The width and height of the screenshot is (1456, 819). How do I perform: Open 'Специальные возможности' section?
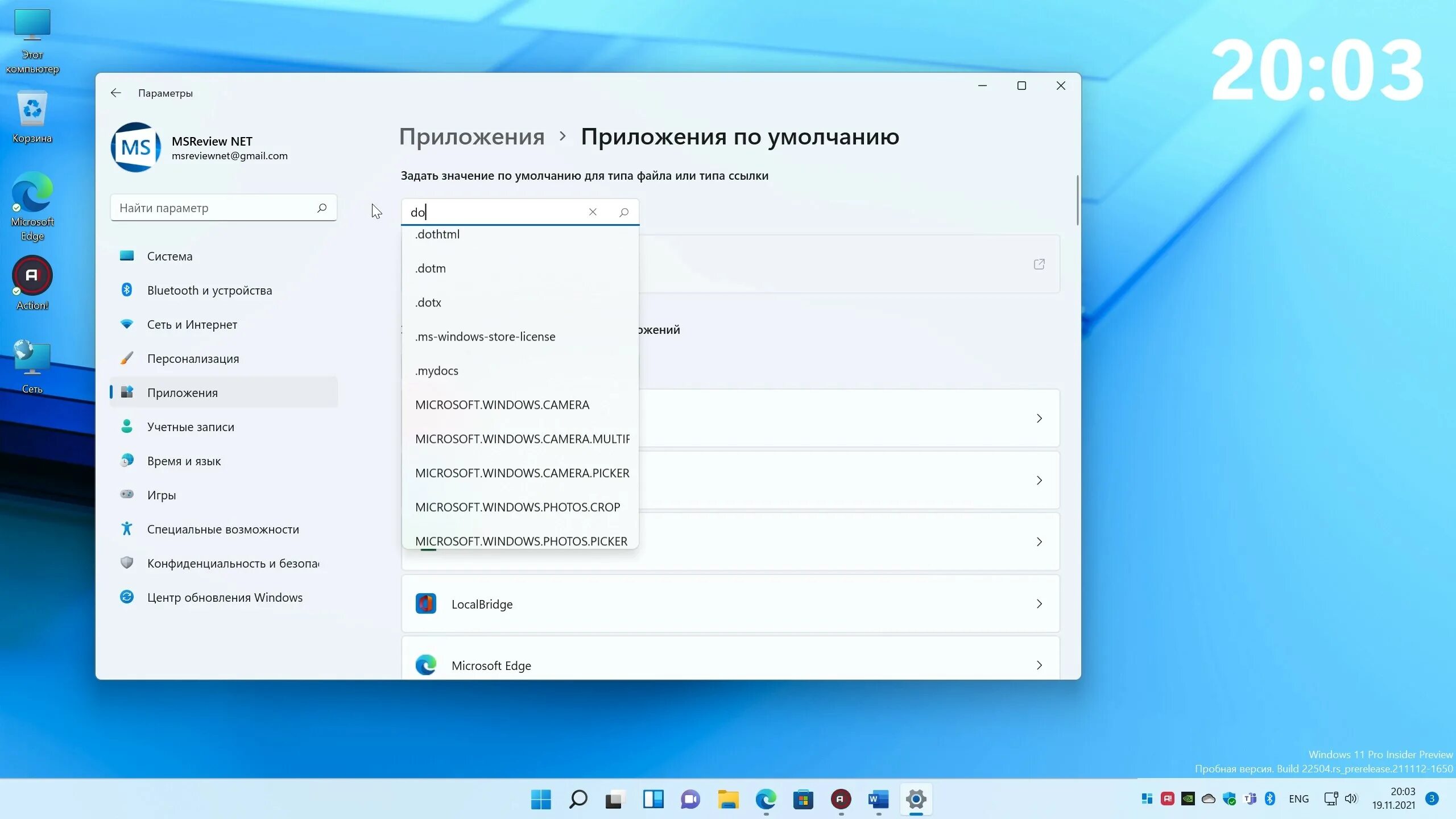point(224,529)
